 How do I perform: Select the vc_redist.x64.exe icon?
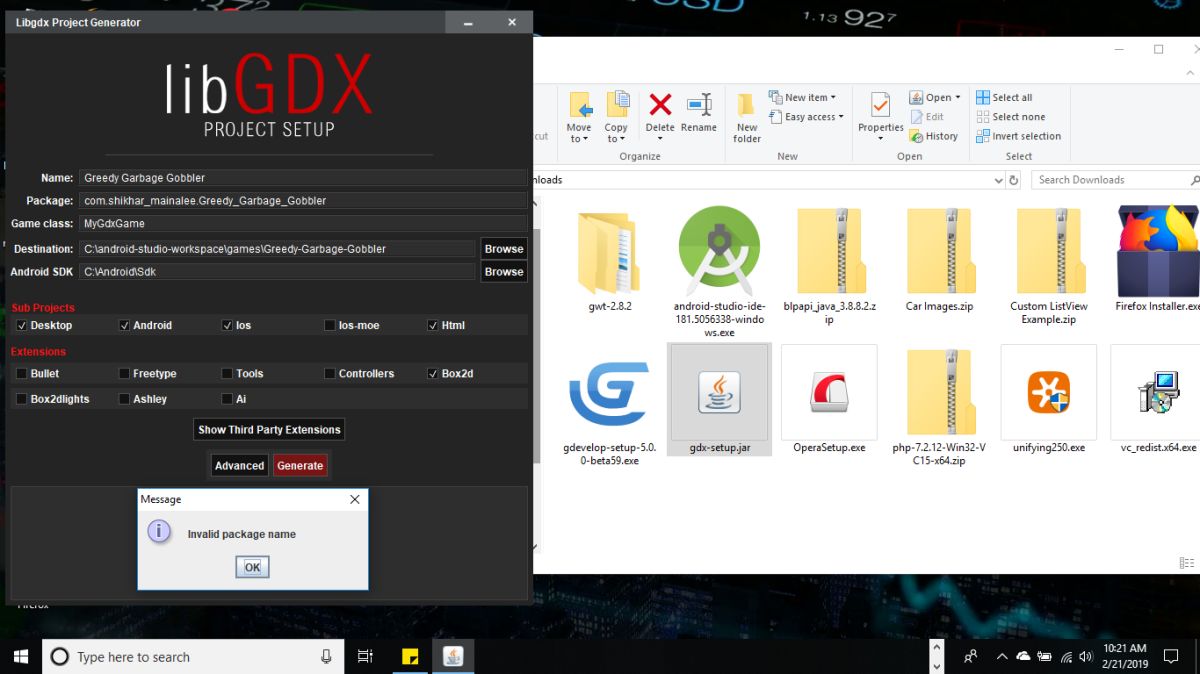[x=1158, y=392]
